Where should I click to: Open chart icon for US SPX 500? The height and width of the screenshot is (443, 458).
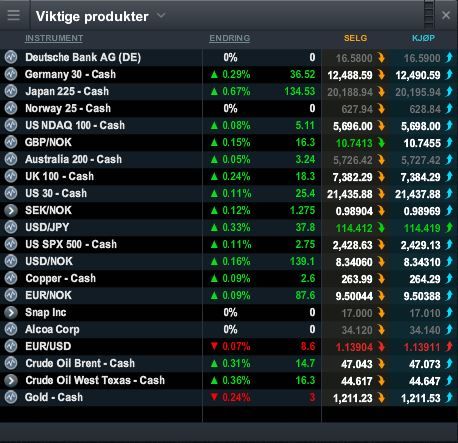pyautogui.click(x=11, y=244)
